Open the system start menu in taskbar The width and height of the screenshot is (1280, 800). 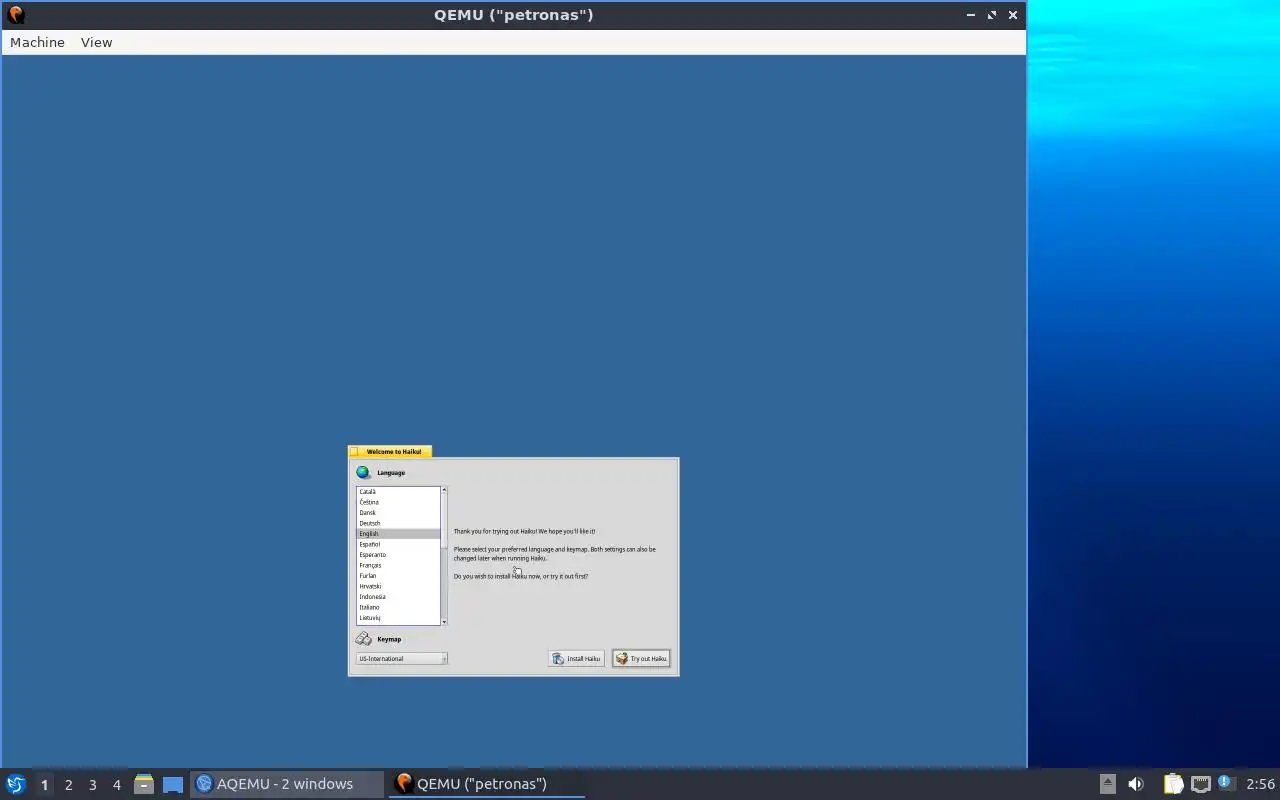point(15,784)
